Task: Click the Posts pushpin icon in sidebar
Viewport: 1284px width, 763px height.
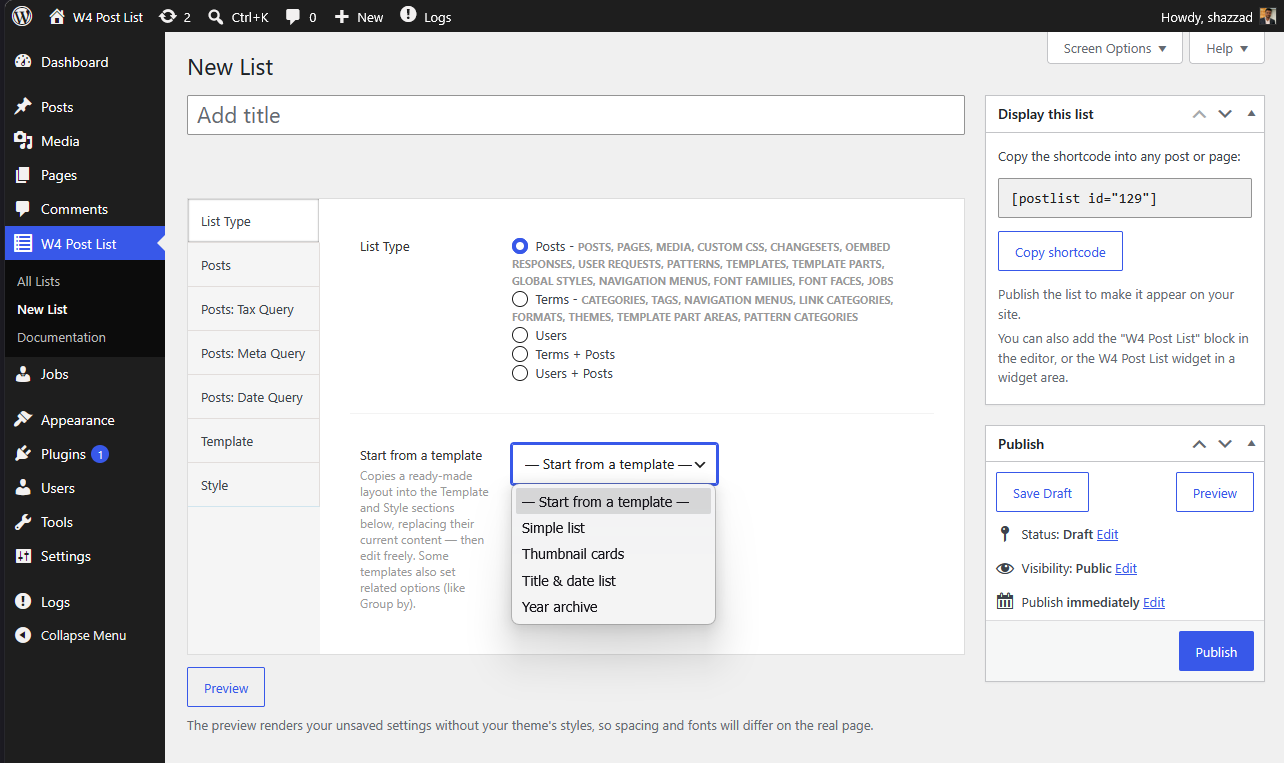Action: [x=23, y=107]
